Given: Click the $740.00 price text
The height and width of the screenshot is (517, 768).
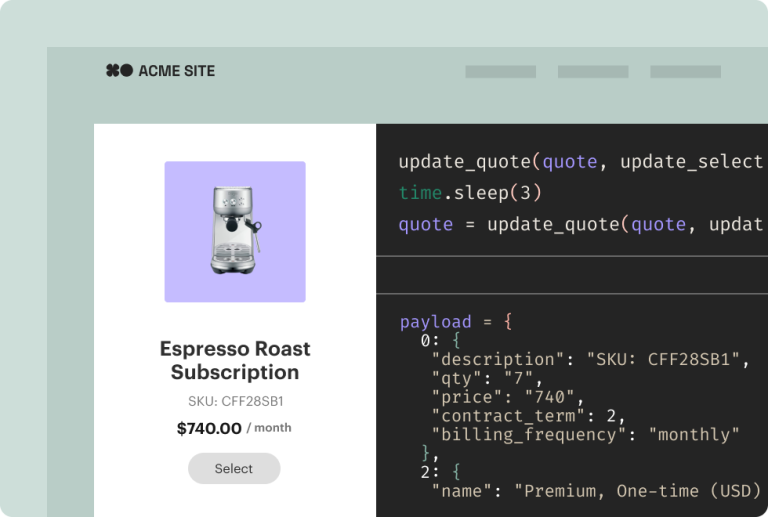Looking at the screenshot, I should 209,428.
